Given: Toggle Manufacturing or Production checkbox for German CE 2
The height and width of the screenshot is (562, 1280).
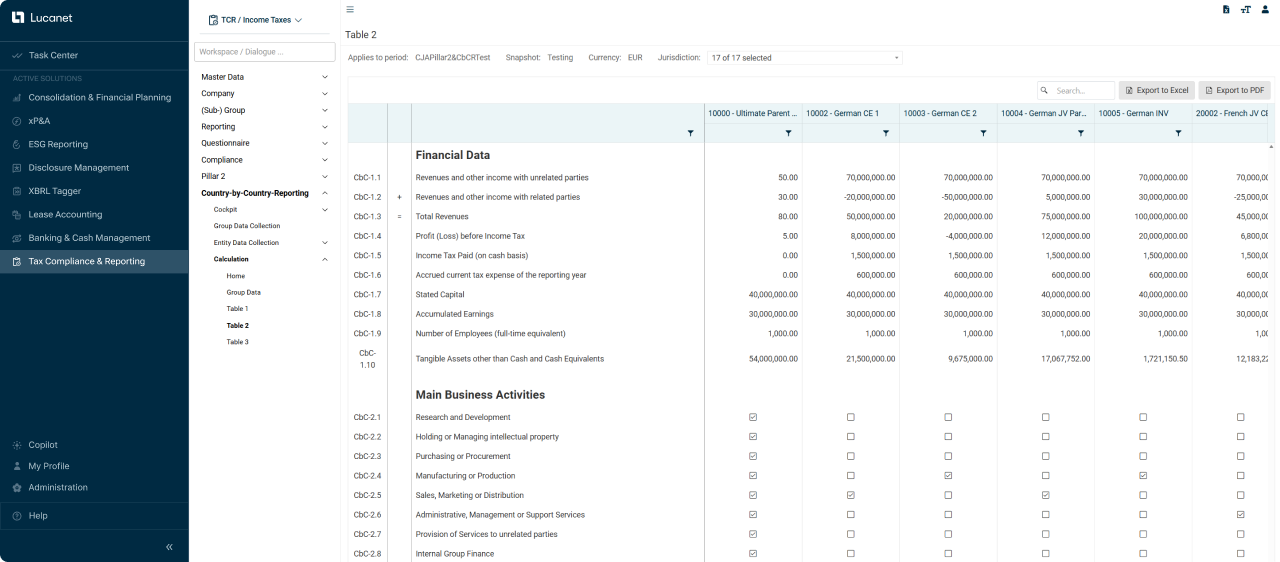Looking at the screenshot, I should (x=948, y=476).
